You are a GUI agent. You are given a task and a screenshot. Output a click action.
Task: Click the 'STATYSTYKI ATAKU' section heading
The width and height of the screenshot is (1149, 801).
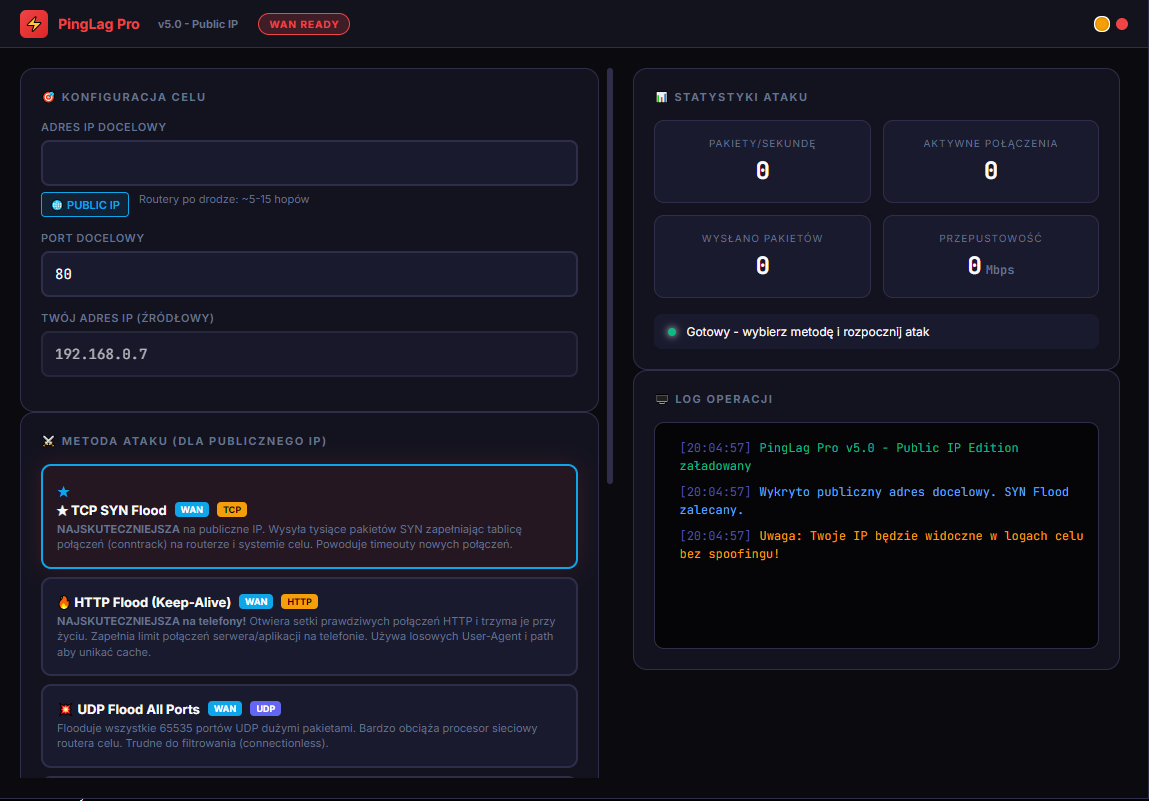[x=741, y=97]
